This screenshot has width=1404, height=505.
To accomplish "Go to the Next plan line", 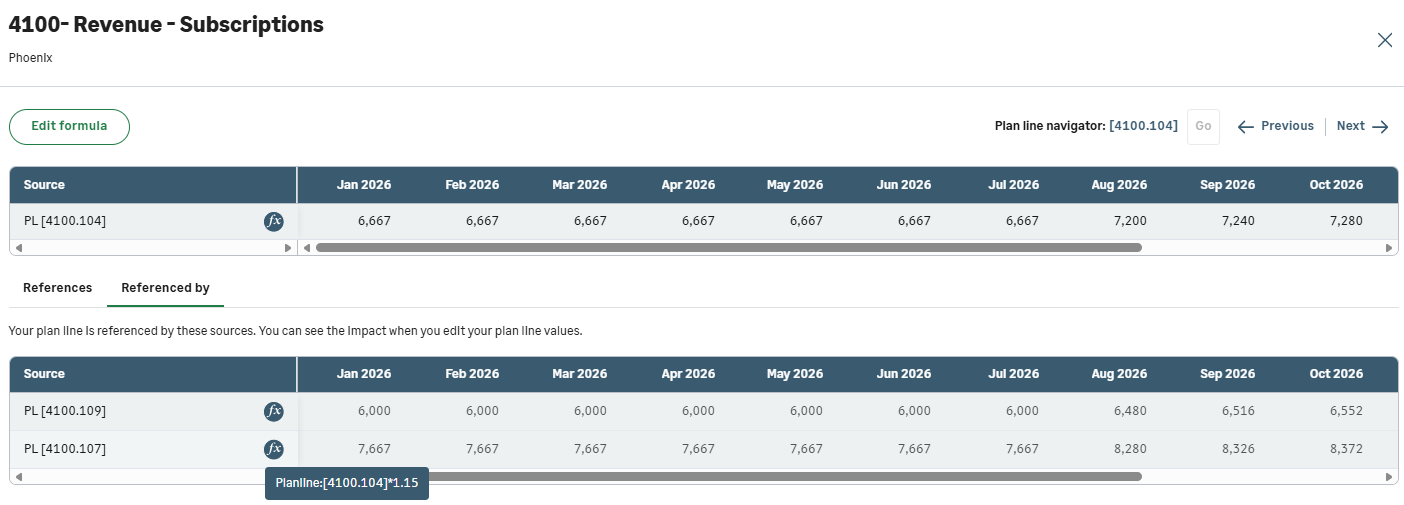I will point(1363,126).
